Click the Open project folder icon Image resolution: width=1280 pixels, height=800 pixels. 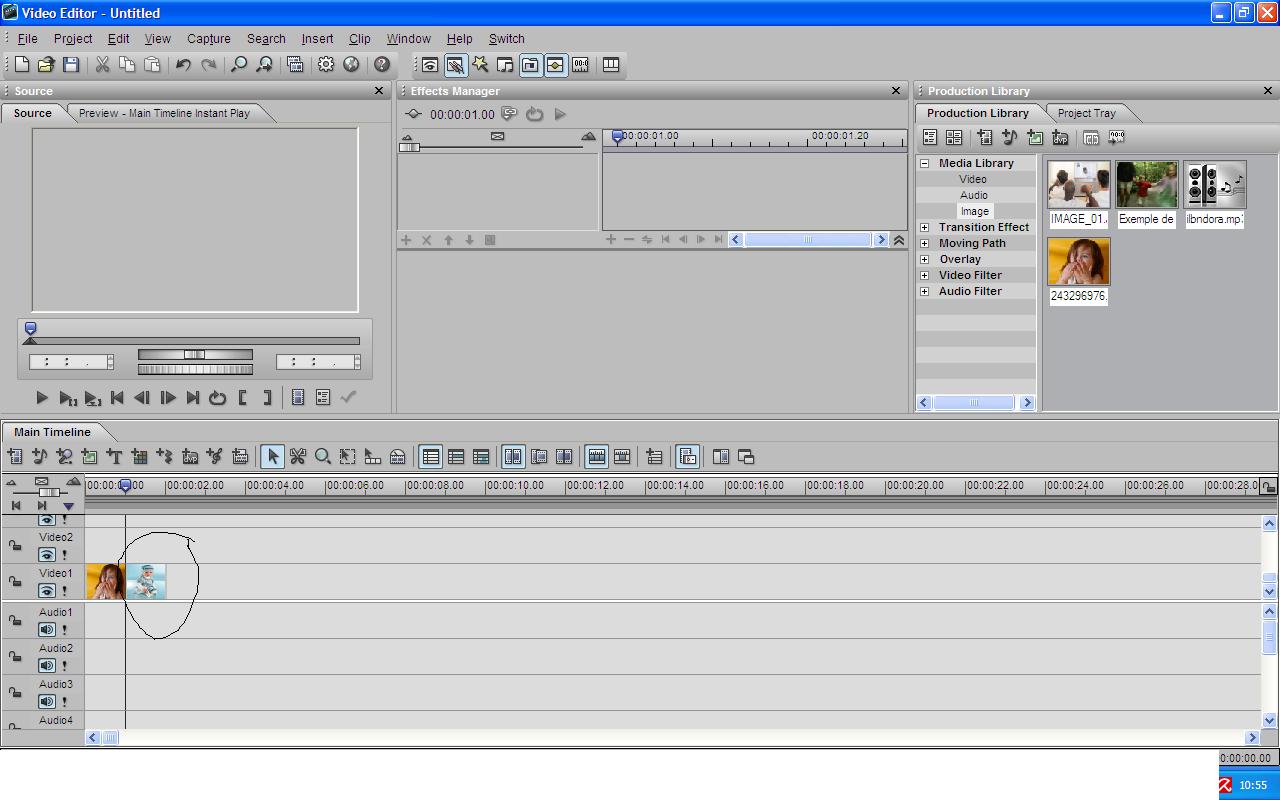click(46, 65)
